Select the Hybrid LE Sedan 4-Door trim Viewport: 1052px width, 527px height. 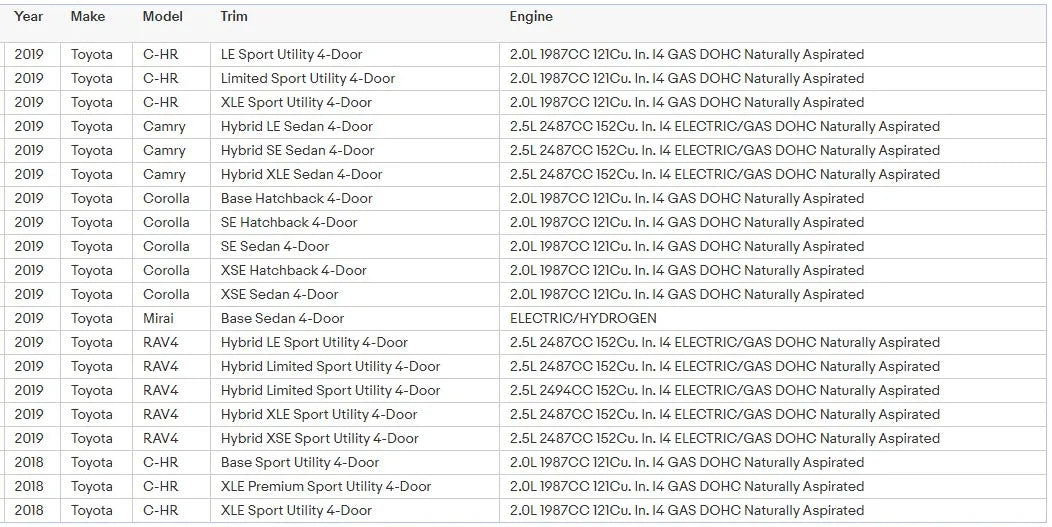(297, 127)
